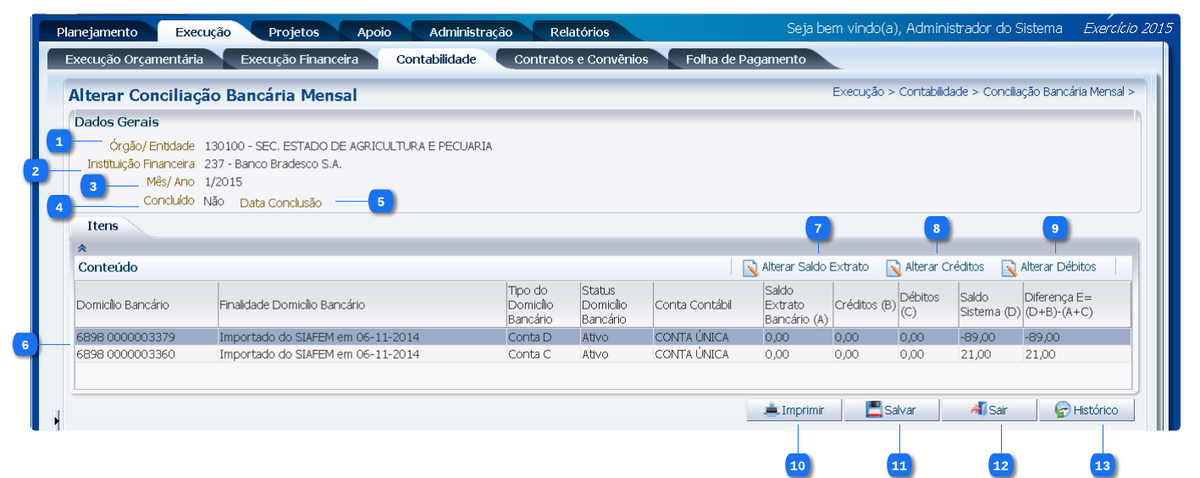
Task: Click the Conta Contábil column header
Action: point(694,304)
